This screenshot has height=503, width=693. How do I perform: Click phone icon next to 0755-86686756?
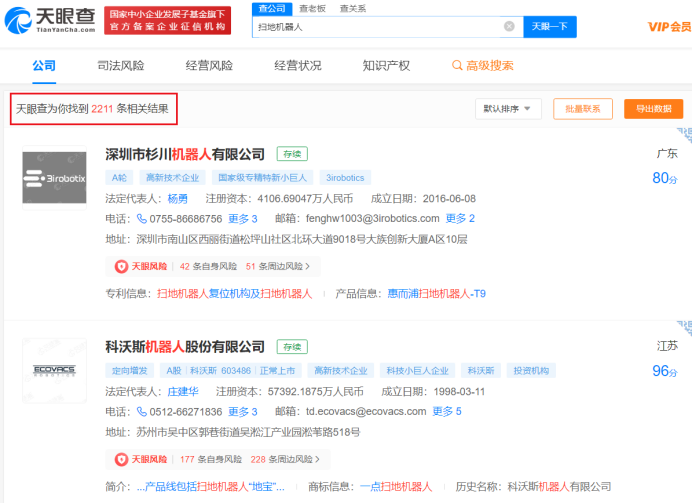click(142, 219)
